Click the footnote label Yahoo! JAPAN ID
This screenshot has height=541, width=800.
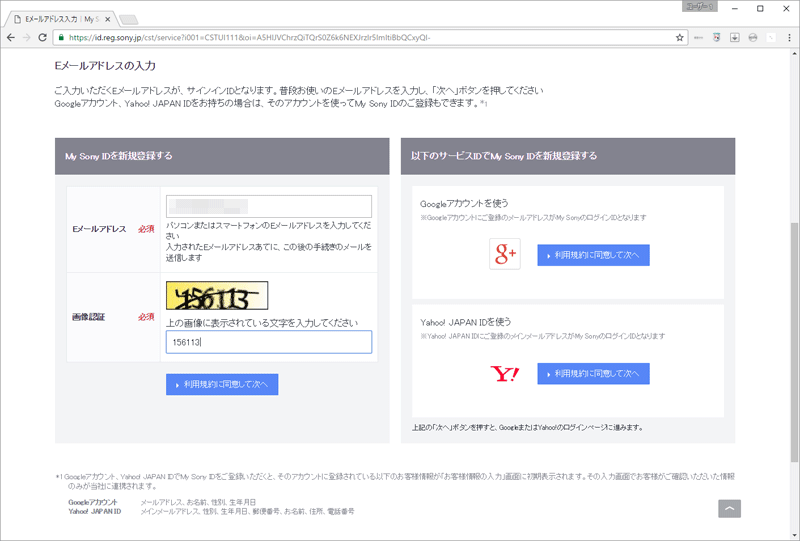click(95, 511)
